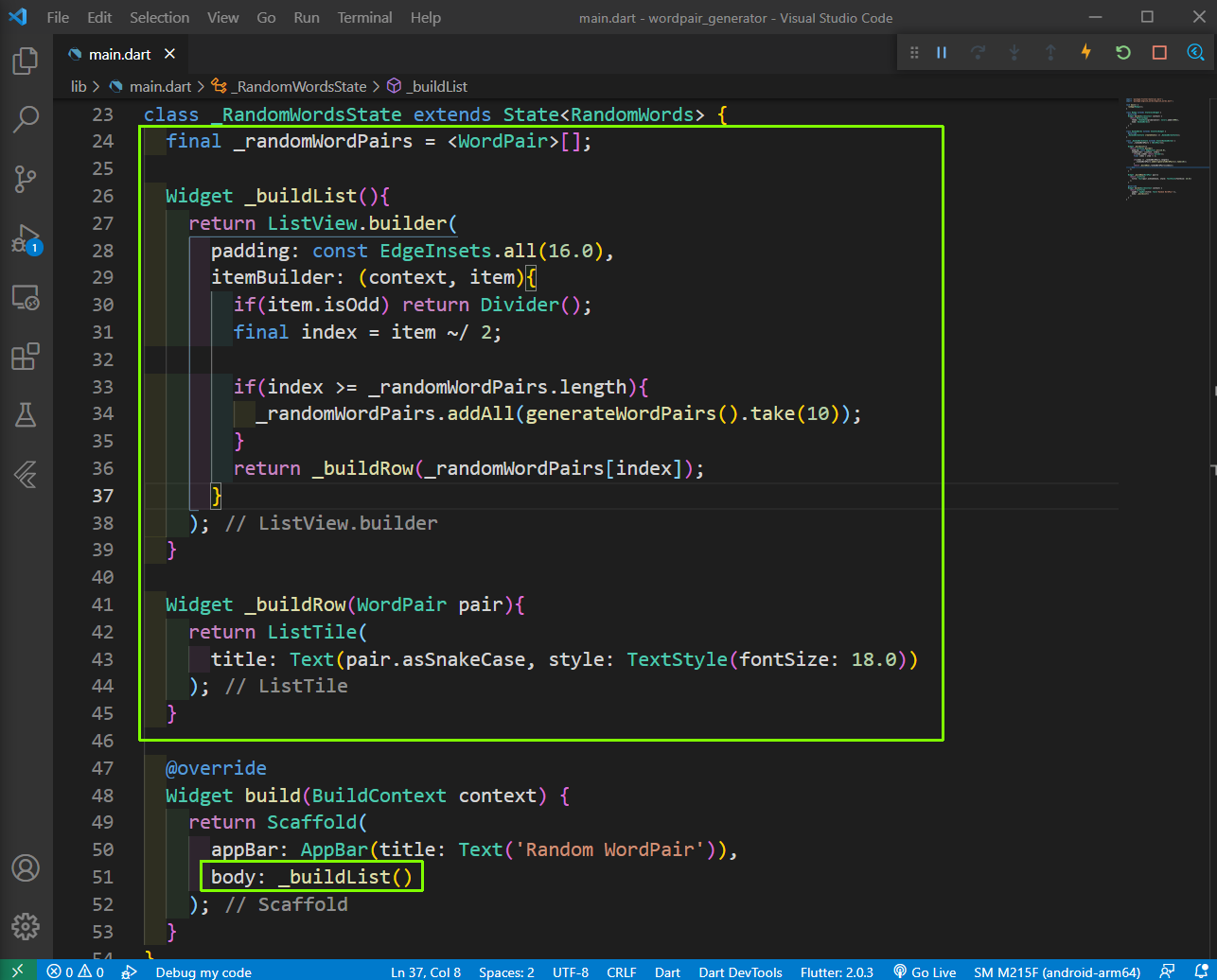Open the Go menu

(267, 17)
